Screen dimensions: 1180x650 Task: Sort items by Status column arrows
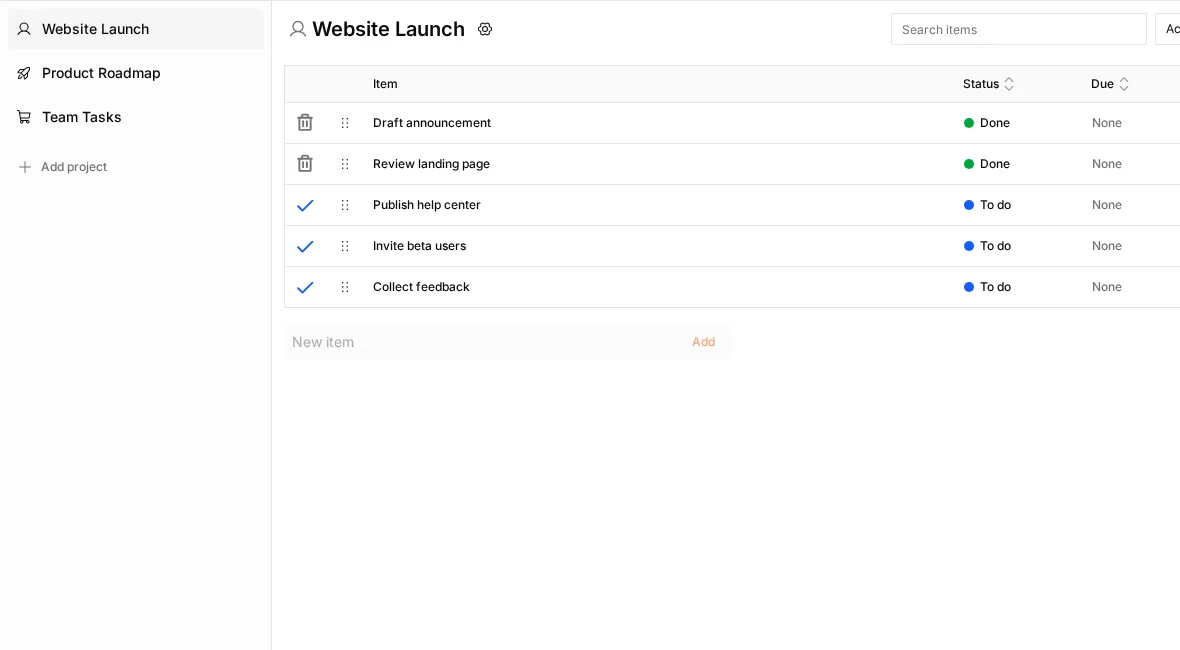(x=1009, y=84)
